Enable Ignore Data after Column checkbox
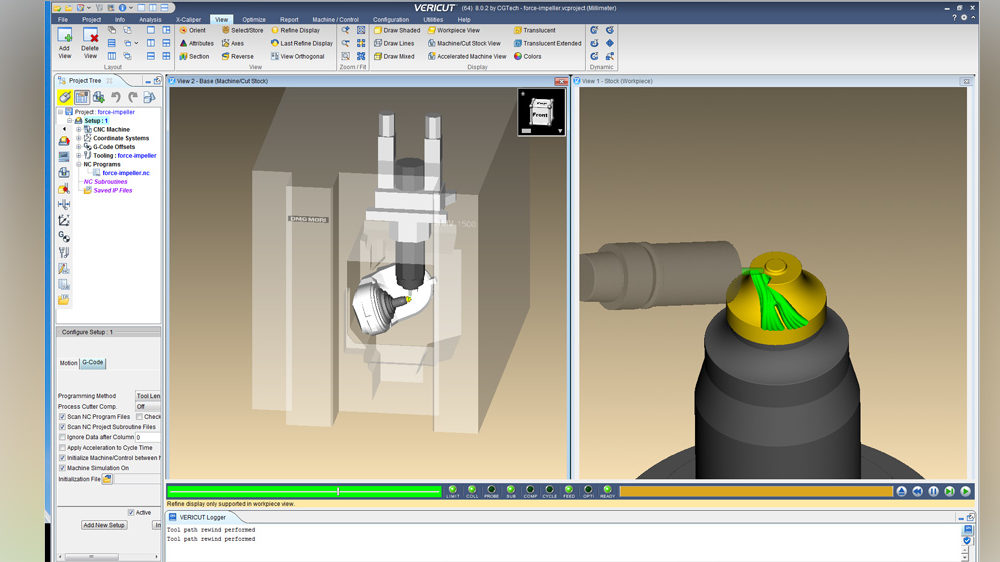Image resolution: width=1000 pixels, height=562 pixels. [x=62, y=437]
